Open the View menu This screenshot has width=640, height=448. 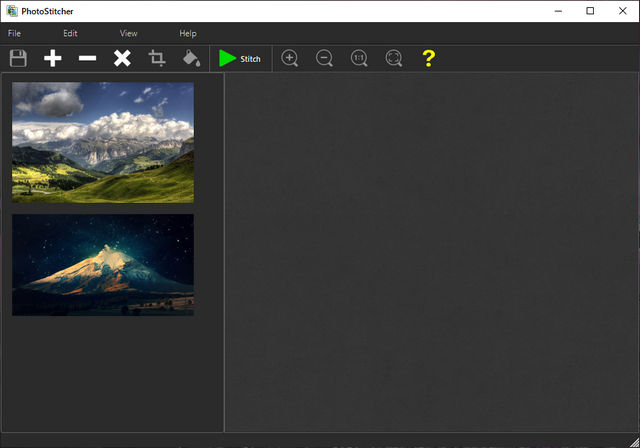coord(128,34)
